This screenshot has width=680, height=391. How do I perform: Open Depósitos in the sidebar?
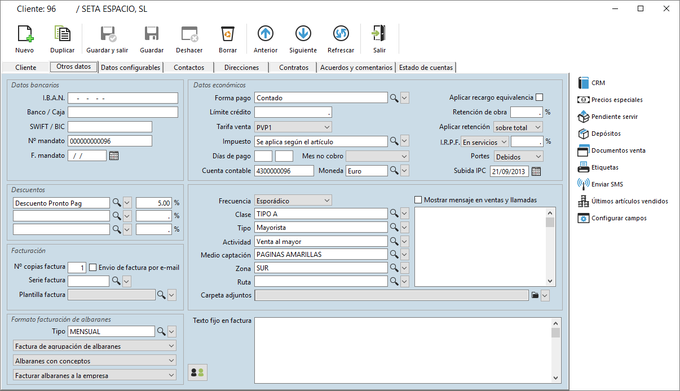tap(599, 134)
